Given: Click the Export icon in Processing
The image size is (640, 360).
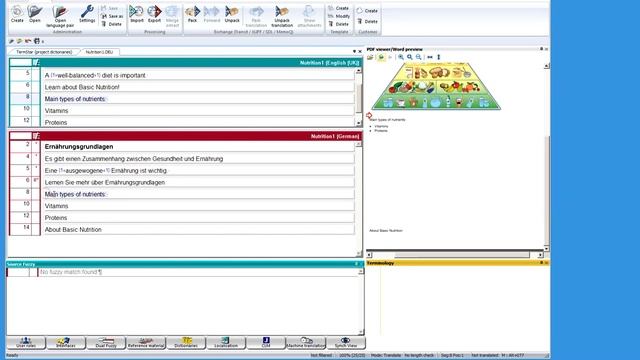Looking at the screenshot, I should tap(154, 14).
